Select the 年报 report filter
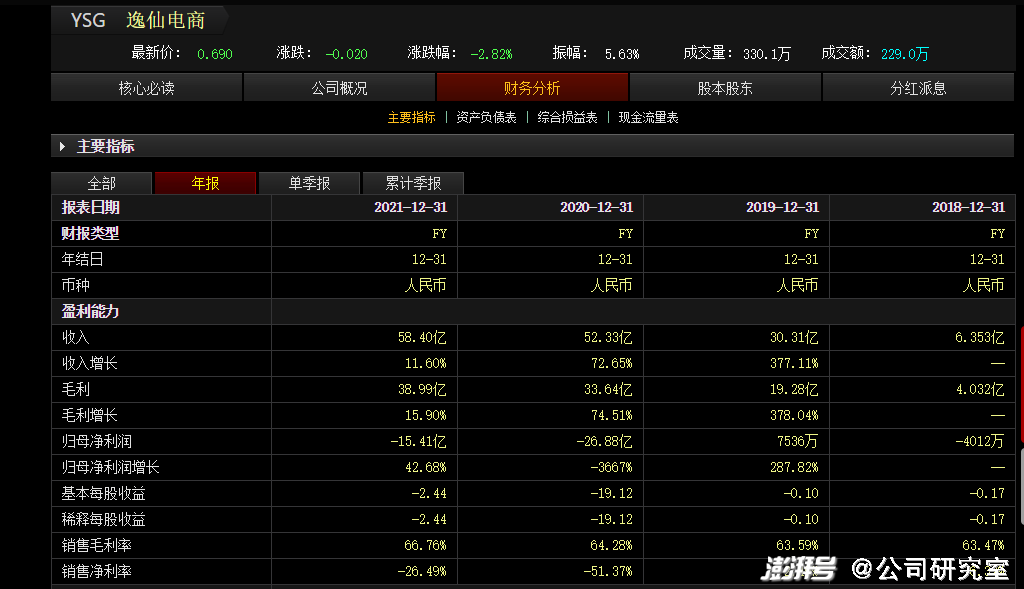 205,183
